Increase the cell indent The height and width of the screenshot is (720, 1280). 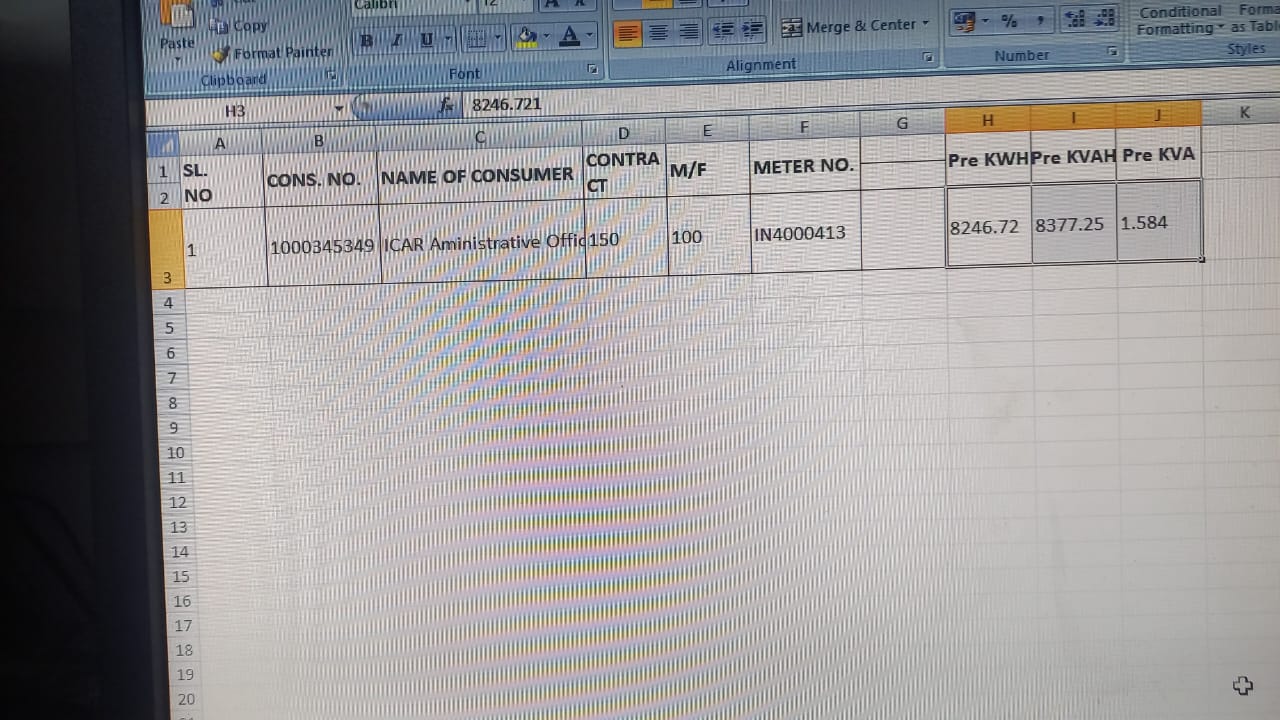(x=753, y=29)
